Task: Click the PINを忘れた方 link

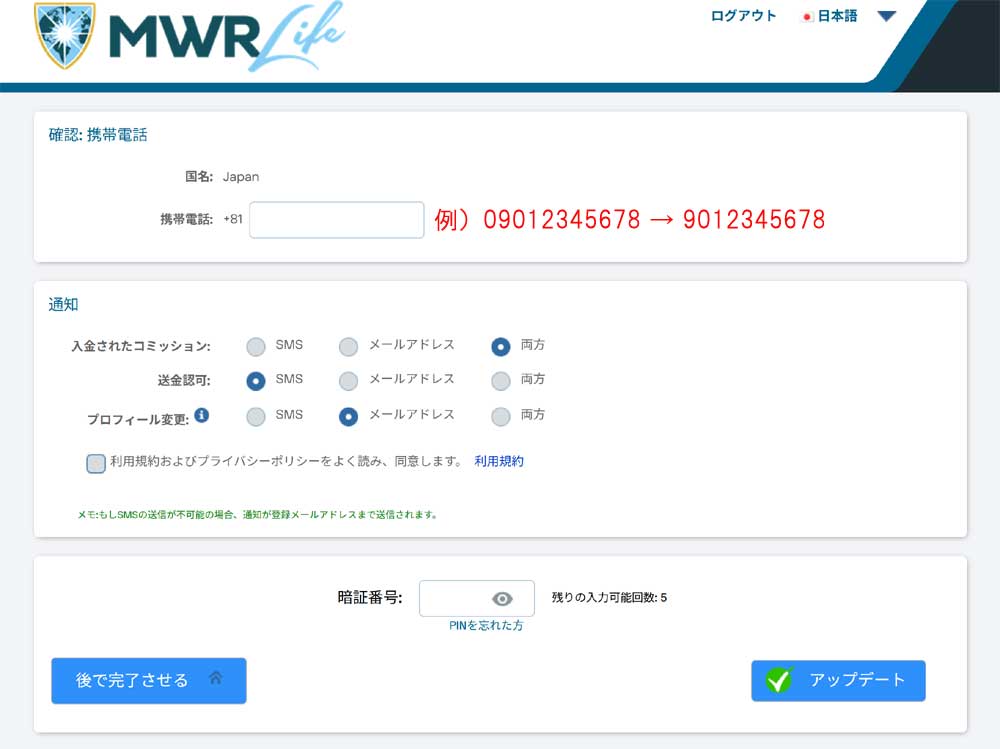Action: [x=486, y=626]
